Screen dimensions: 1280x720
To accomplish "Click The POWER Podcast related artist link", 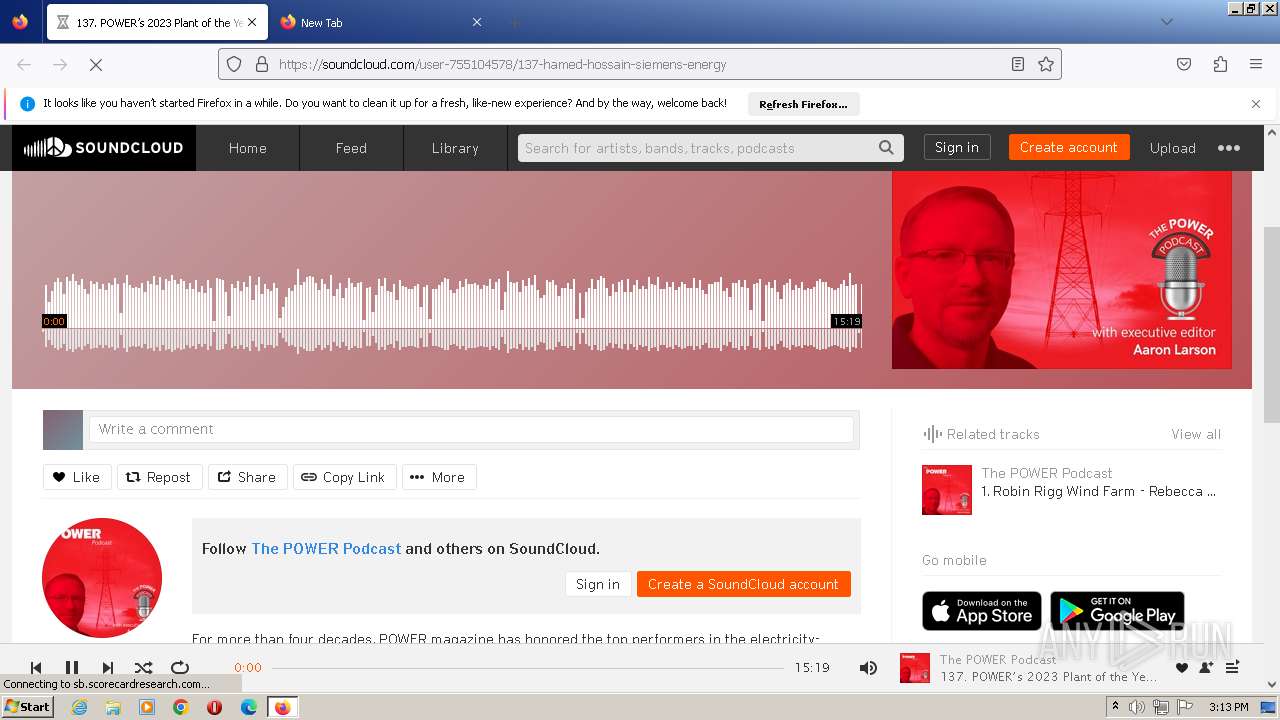I will pyautogui.click(x=1047, y=473).
